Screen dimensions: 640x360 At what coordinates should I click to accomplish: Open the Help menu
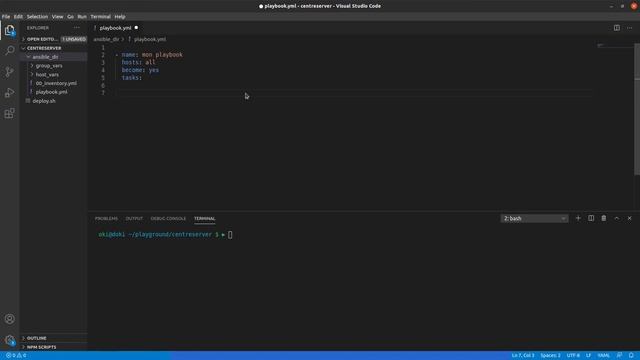click(x=120, y=17)
